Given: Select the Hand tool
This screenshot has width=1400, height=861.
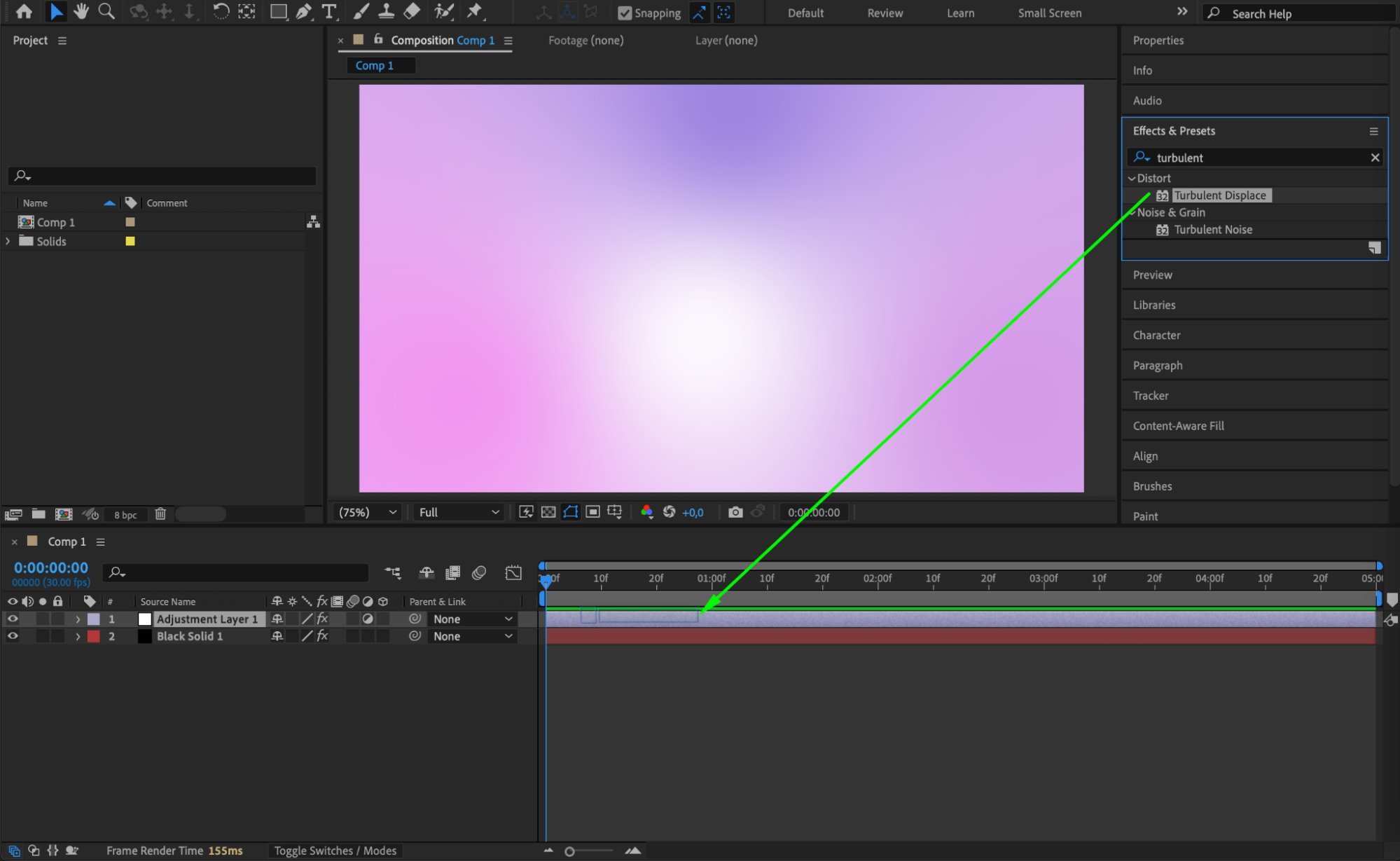Looking at the screenshot, I should [81, 11].
